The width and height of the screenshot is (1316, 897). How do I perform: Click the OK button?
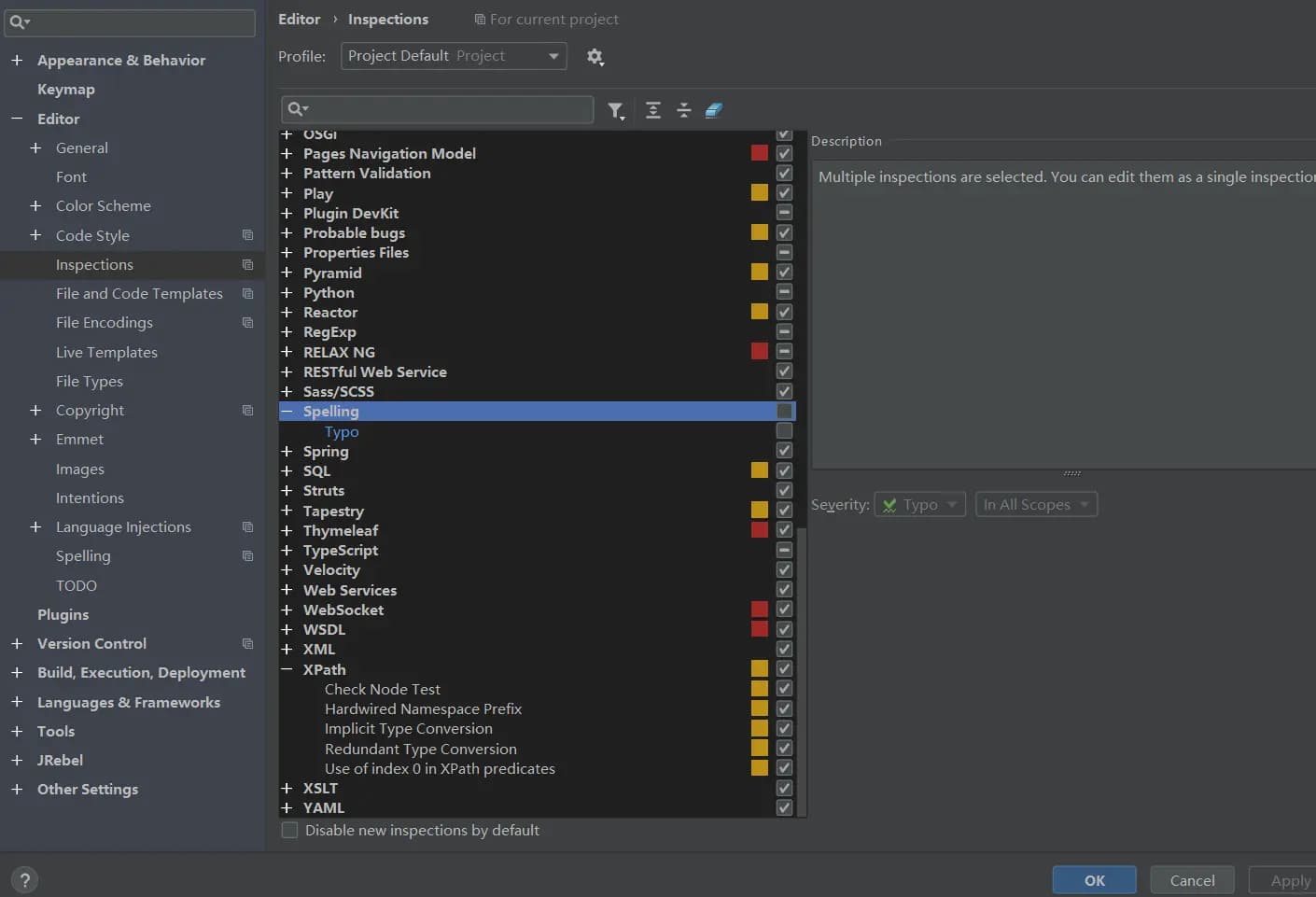(1095, 880)
